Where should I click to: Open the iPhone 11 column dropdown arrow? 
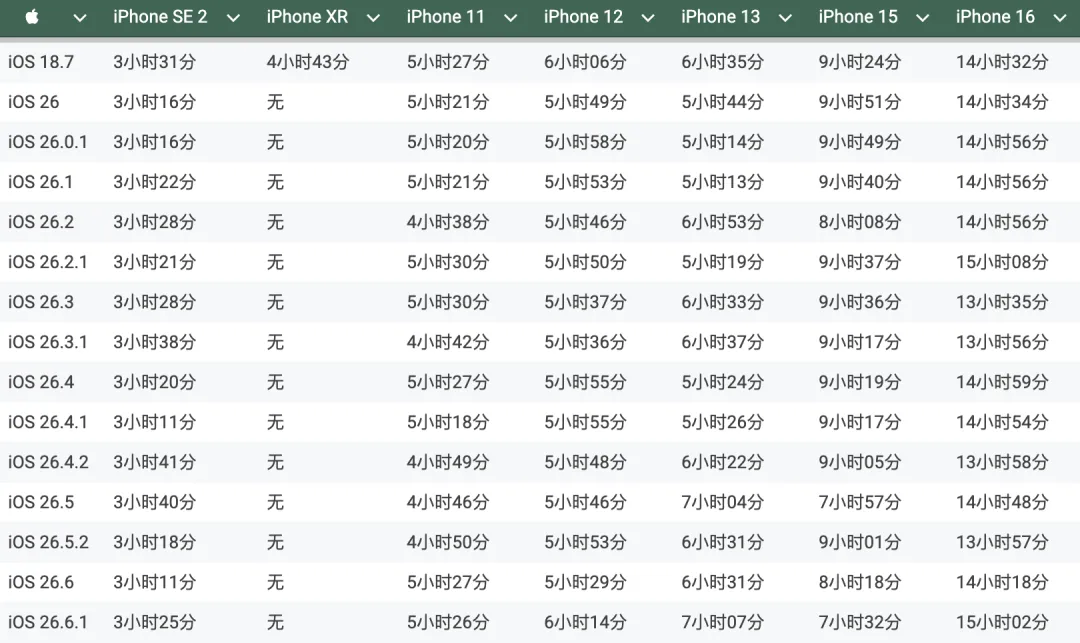click(x=510, y=18)
